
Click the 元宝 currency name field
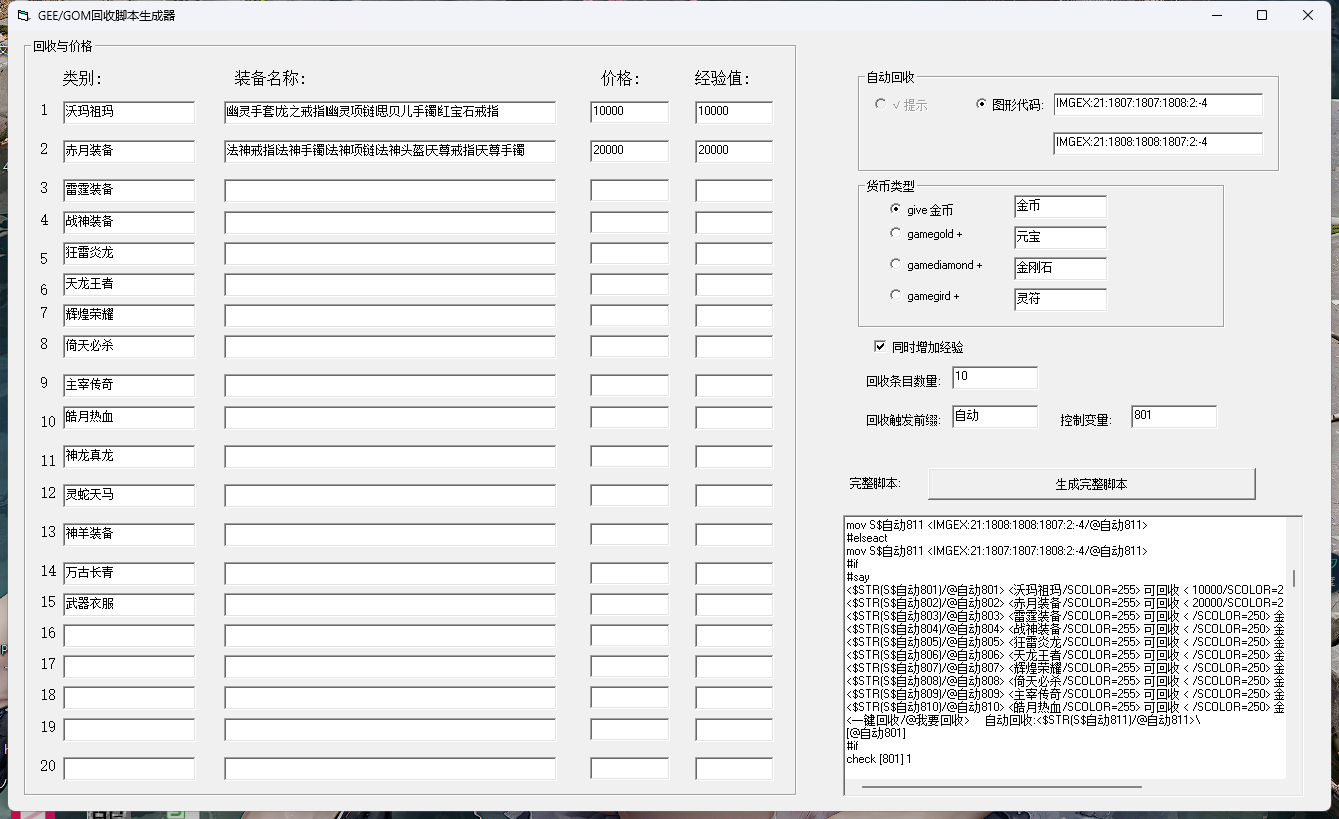[x=1060, y=238]
